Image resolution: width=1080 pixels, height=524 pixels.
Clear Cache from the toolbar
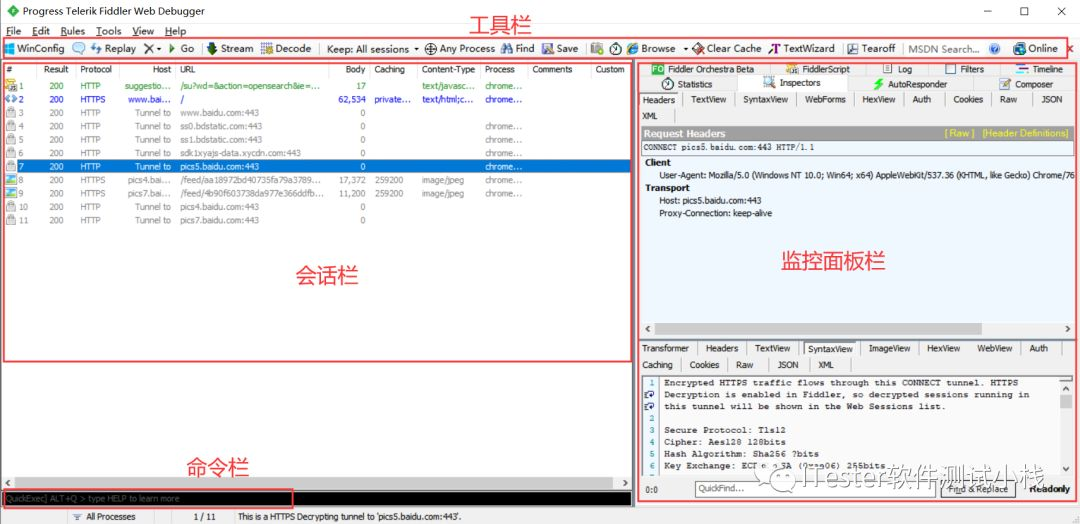(727, 49)
